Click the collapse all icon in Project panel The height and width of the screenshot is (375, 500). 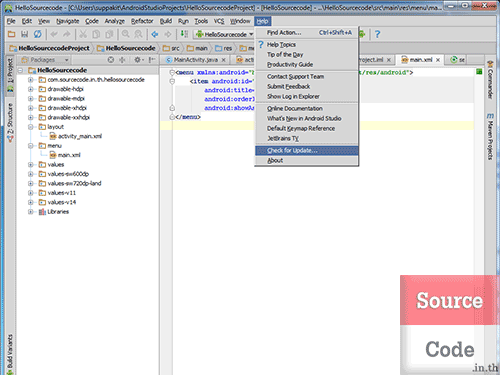[122, 60]
